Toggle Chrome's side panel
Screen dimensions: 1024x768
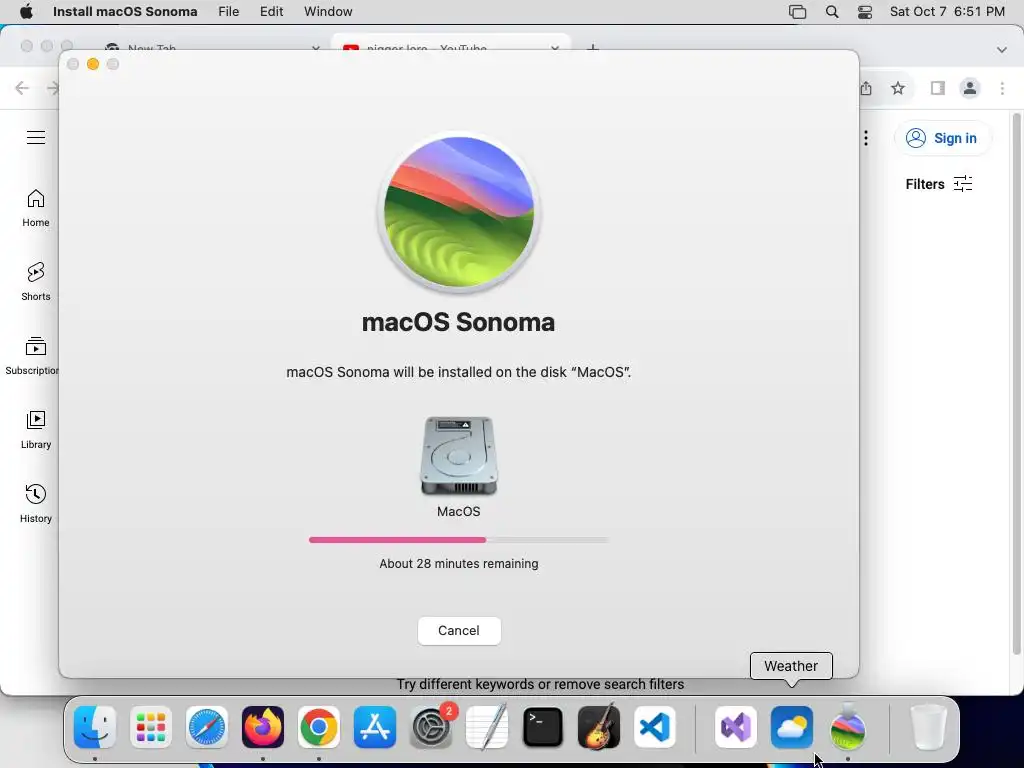[x=938, y=88]
